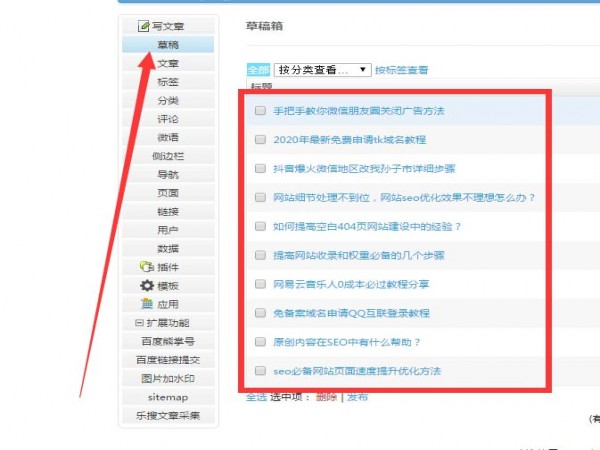Screen dimensions: 600x450
Task: Tick checkbox beside 2020年最新免费申请tk域名教程
Action: (x=260, y=140)
